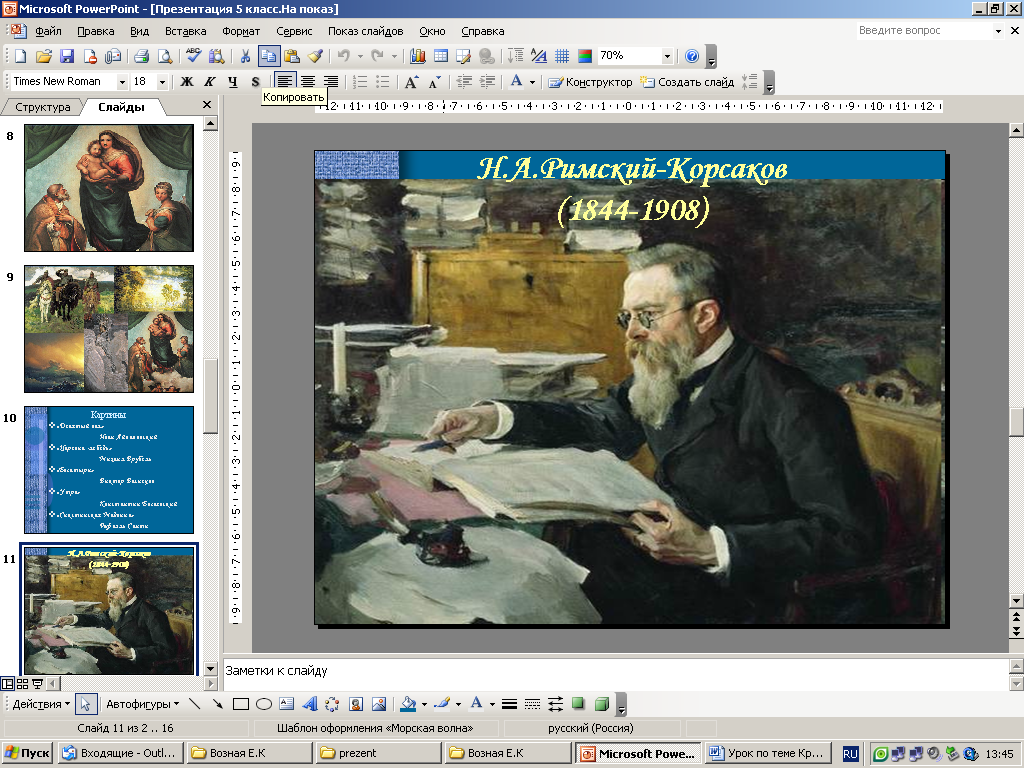
Task: Open the Автофигуры shapes menu
Action: pyautogui.click(x=142, y=704)
